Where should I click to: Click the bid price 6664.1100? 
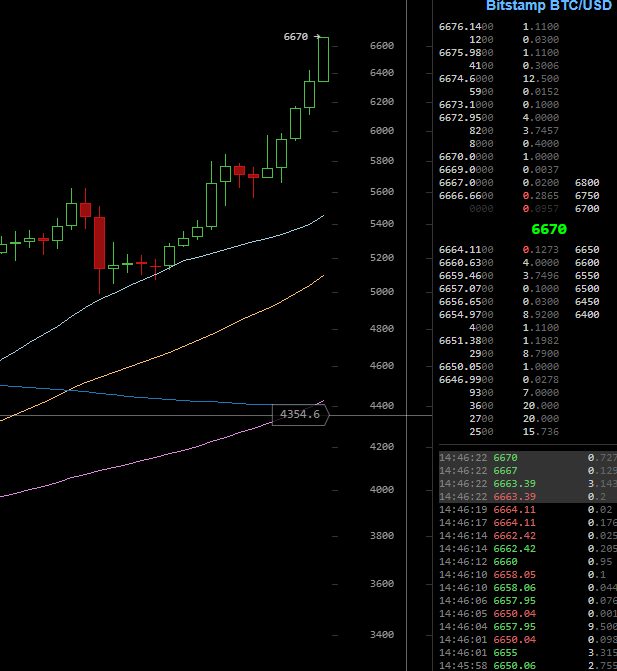pyautogui.click(x=466, y=249)
